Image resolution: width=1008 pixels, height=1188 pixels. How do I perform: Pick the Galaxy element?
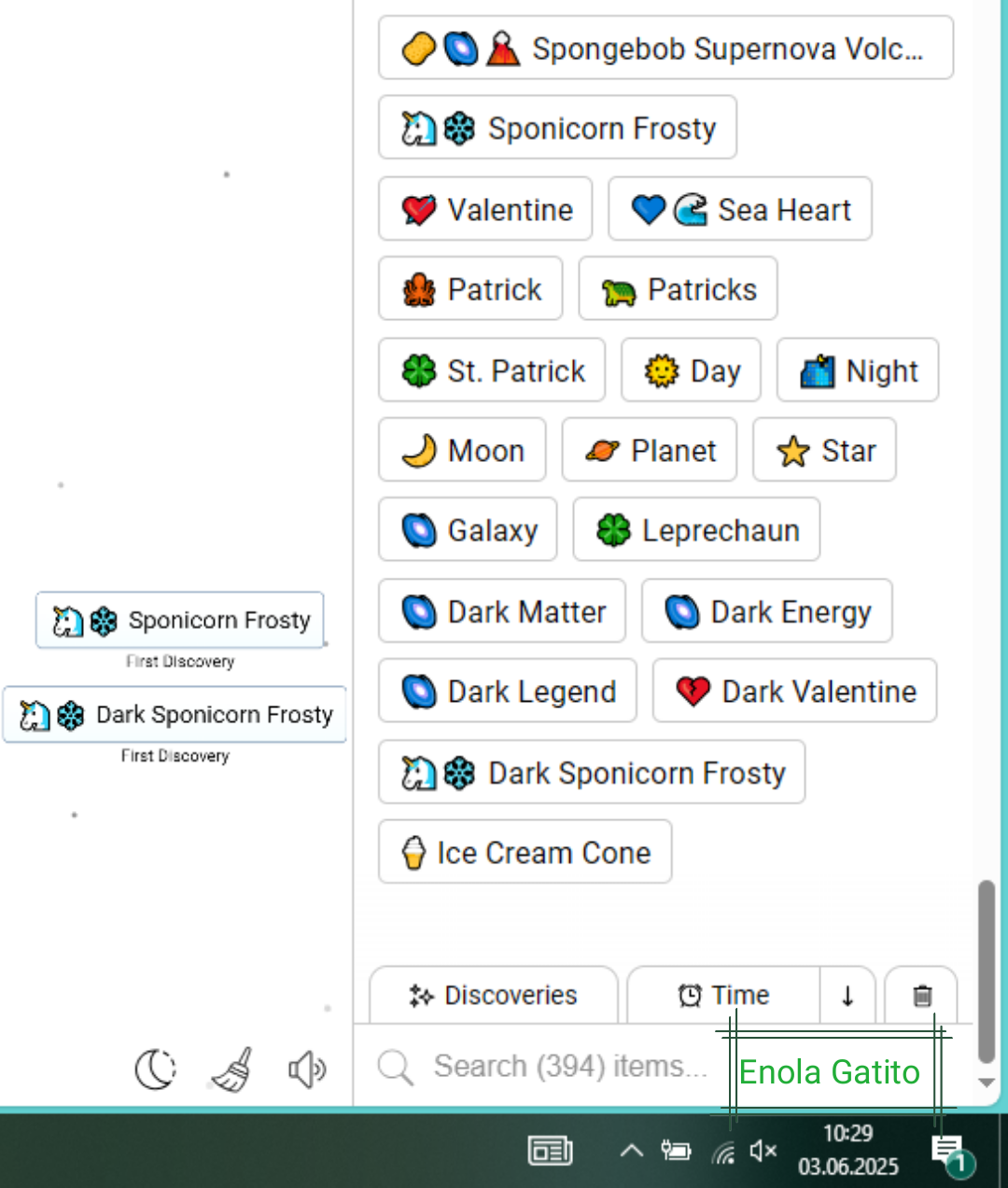468,529
